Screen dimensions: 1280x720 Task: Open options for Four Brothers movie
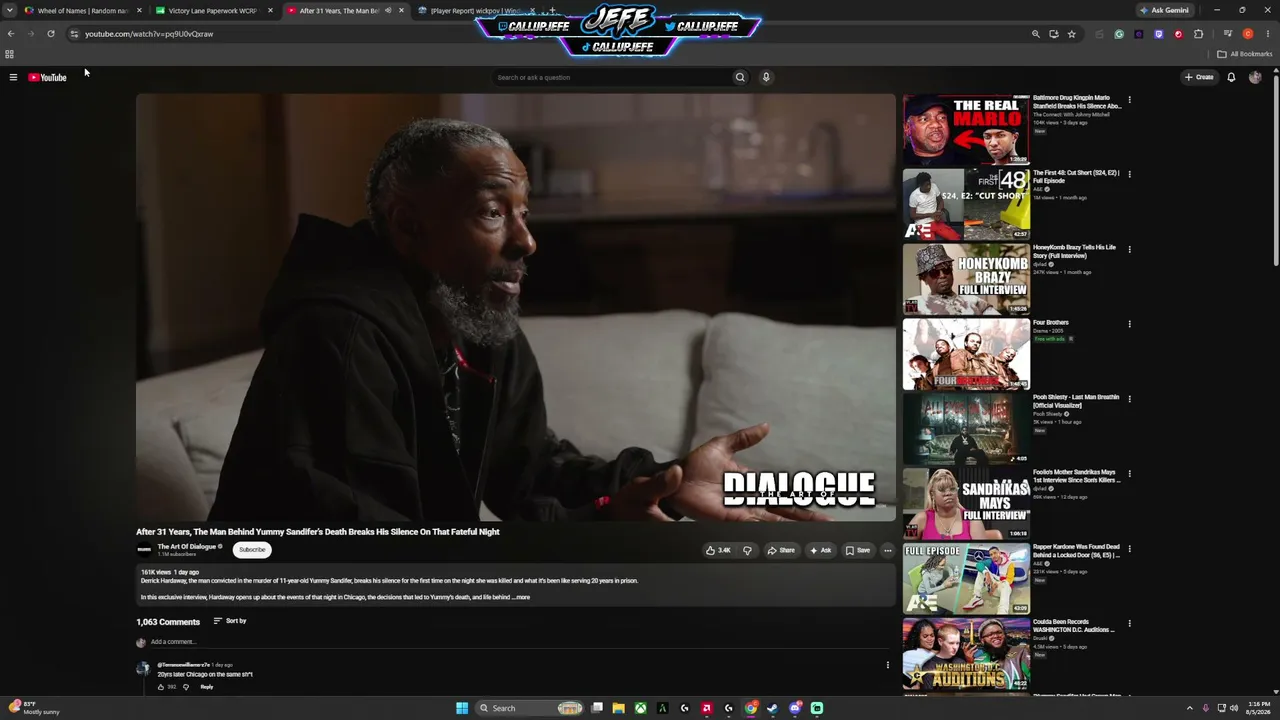click(x=1129, y=324)
